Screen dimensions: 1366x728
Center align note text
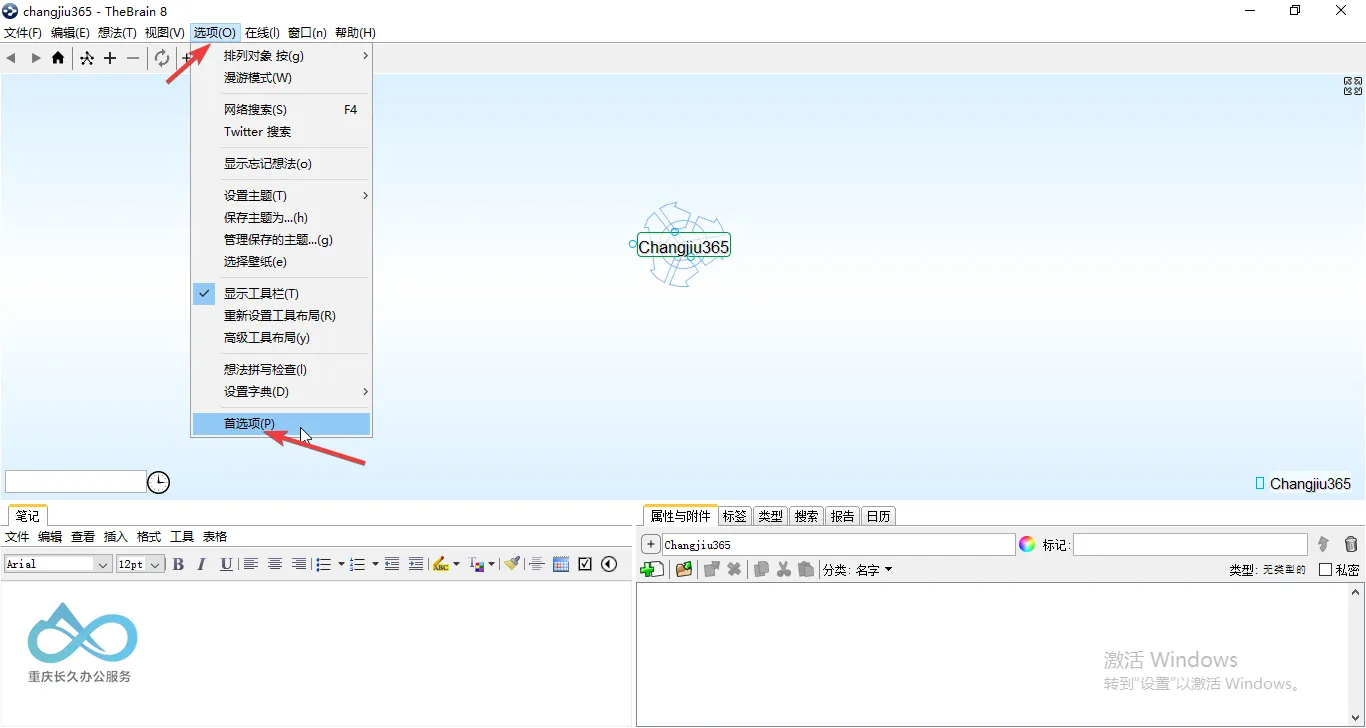[275, 564]
